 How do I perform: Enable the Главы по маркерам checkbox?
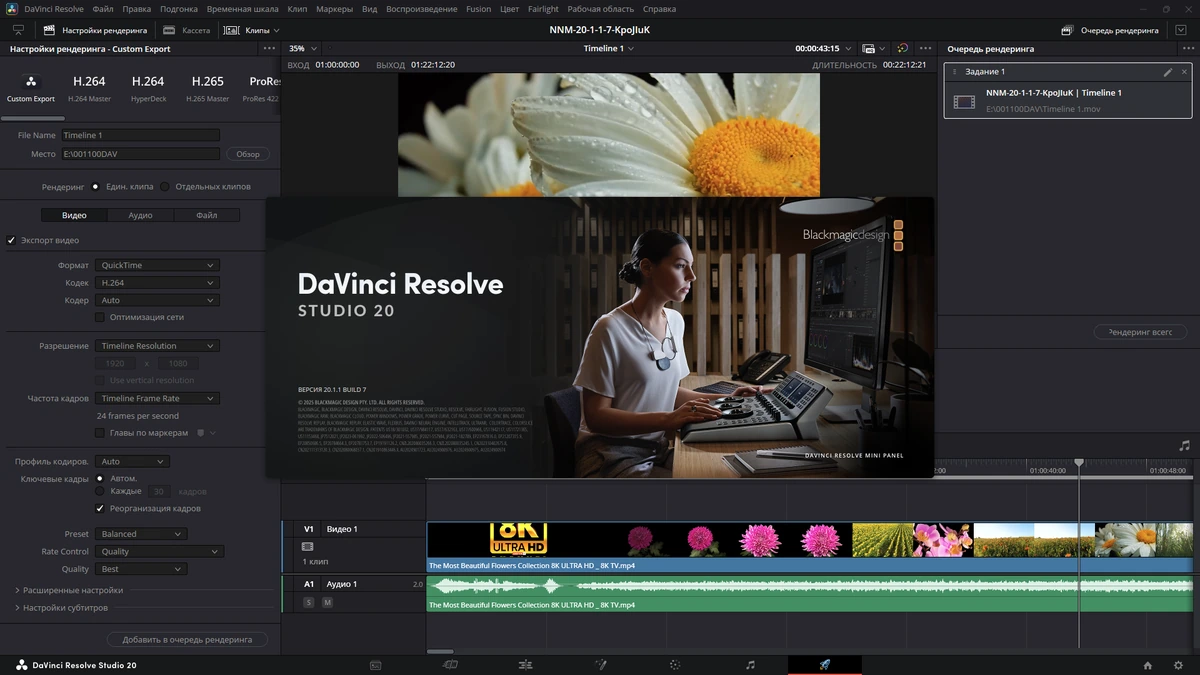click(100, 433)
